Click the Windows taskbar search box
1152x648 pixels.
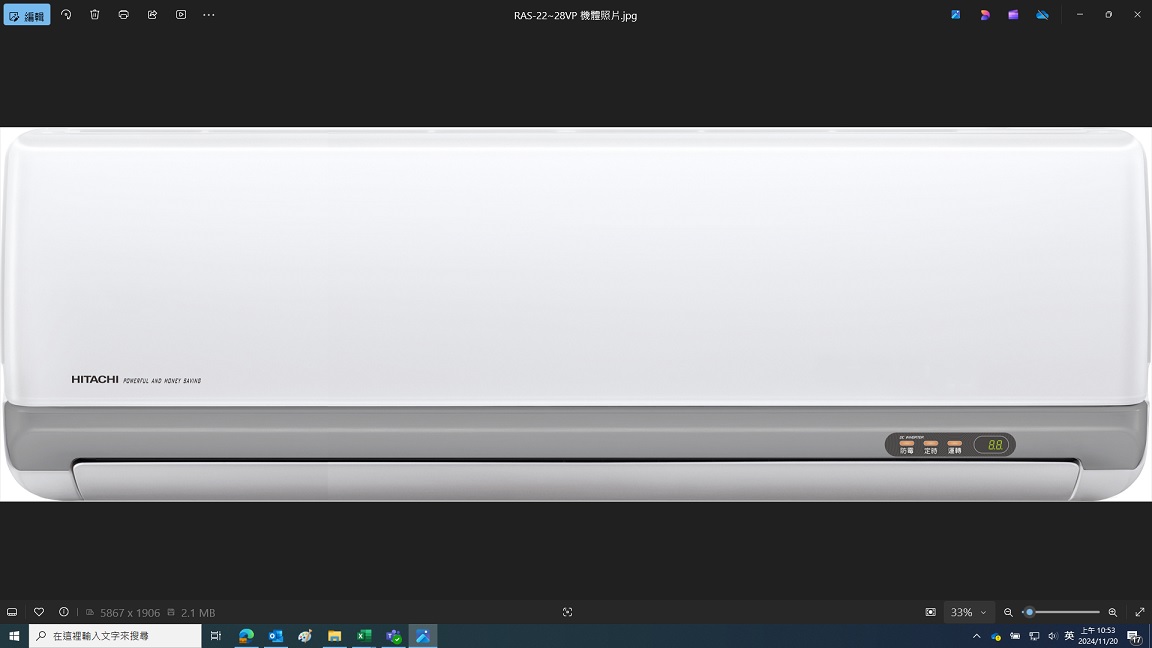115,636
